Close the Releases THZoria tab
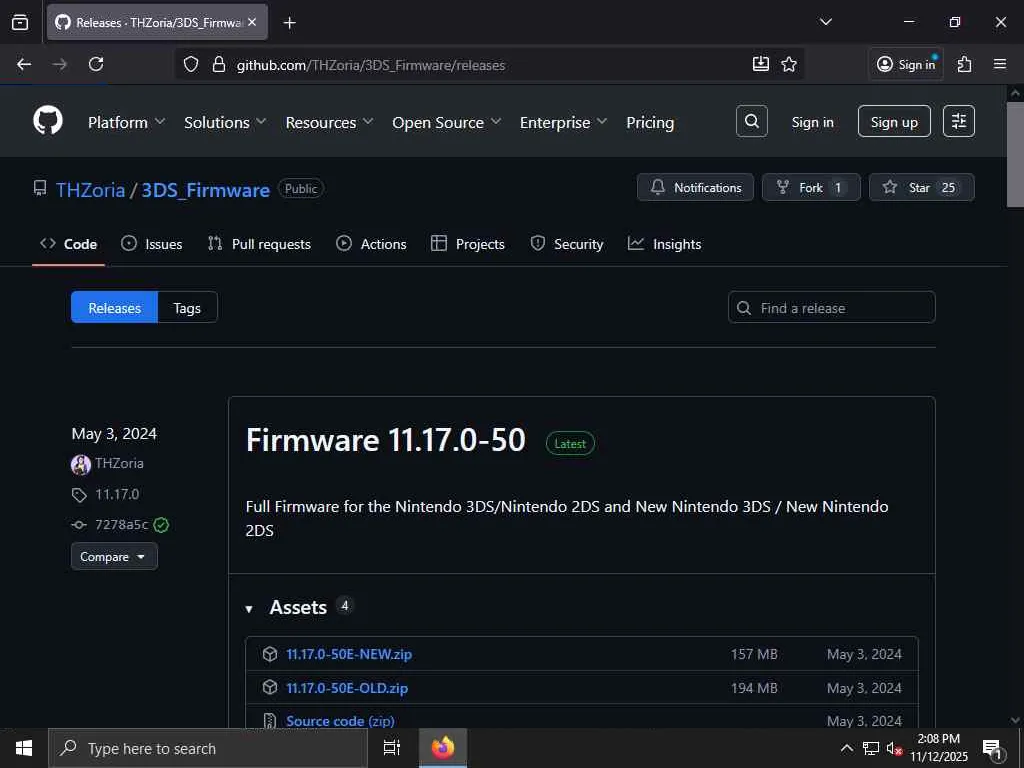This screenshot has width=1024, height=768. click(x=252, y=22)
